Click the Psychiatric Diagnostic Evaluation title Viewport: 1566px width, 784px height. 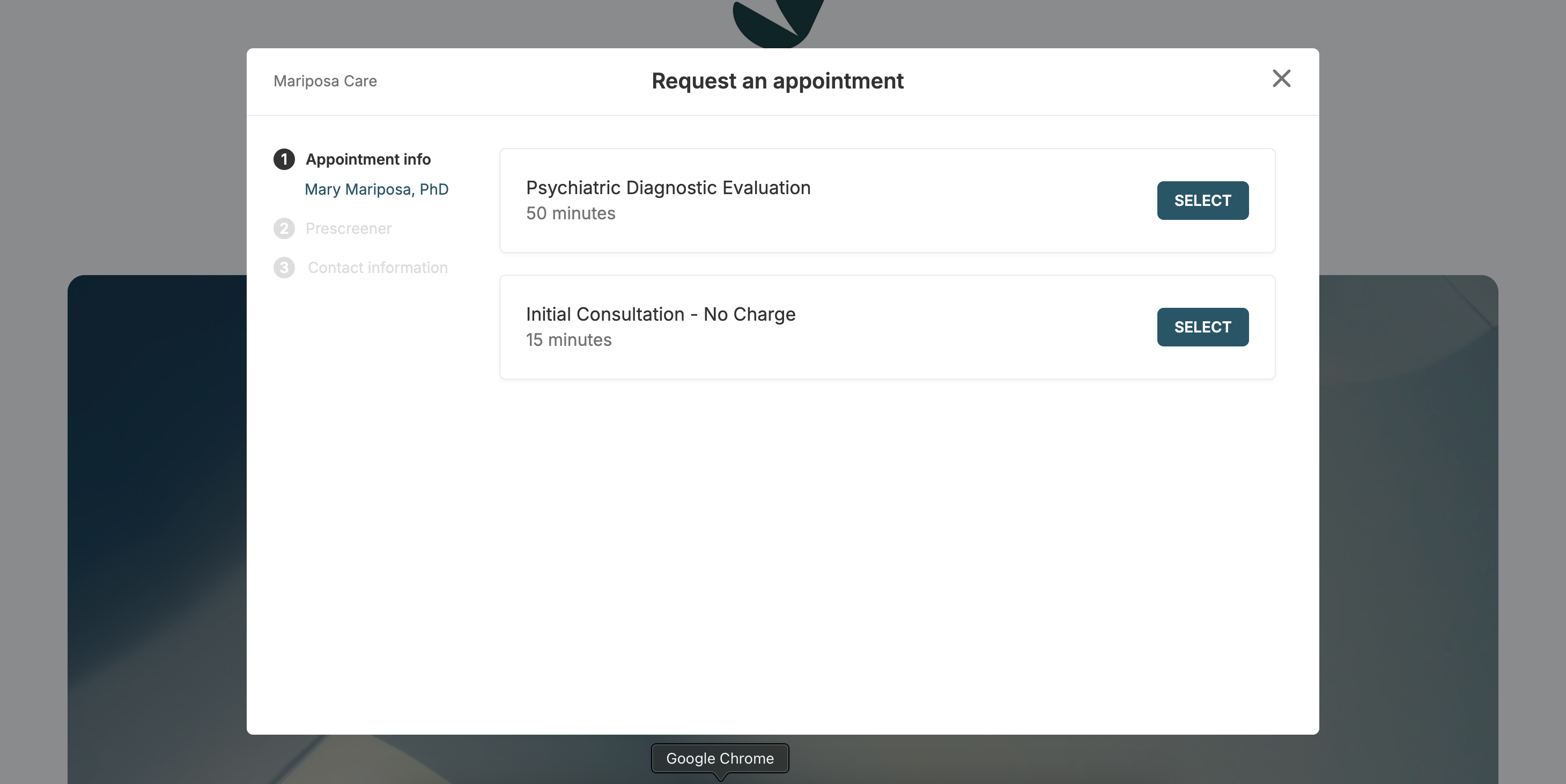(x=668, y=188)
